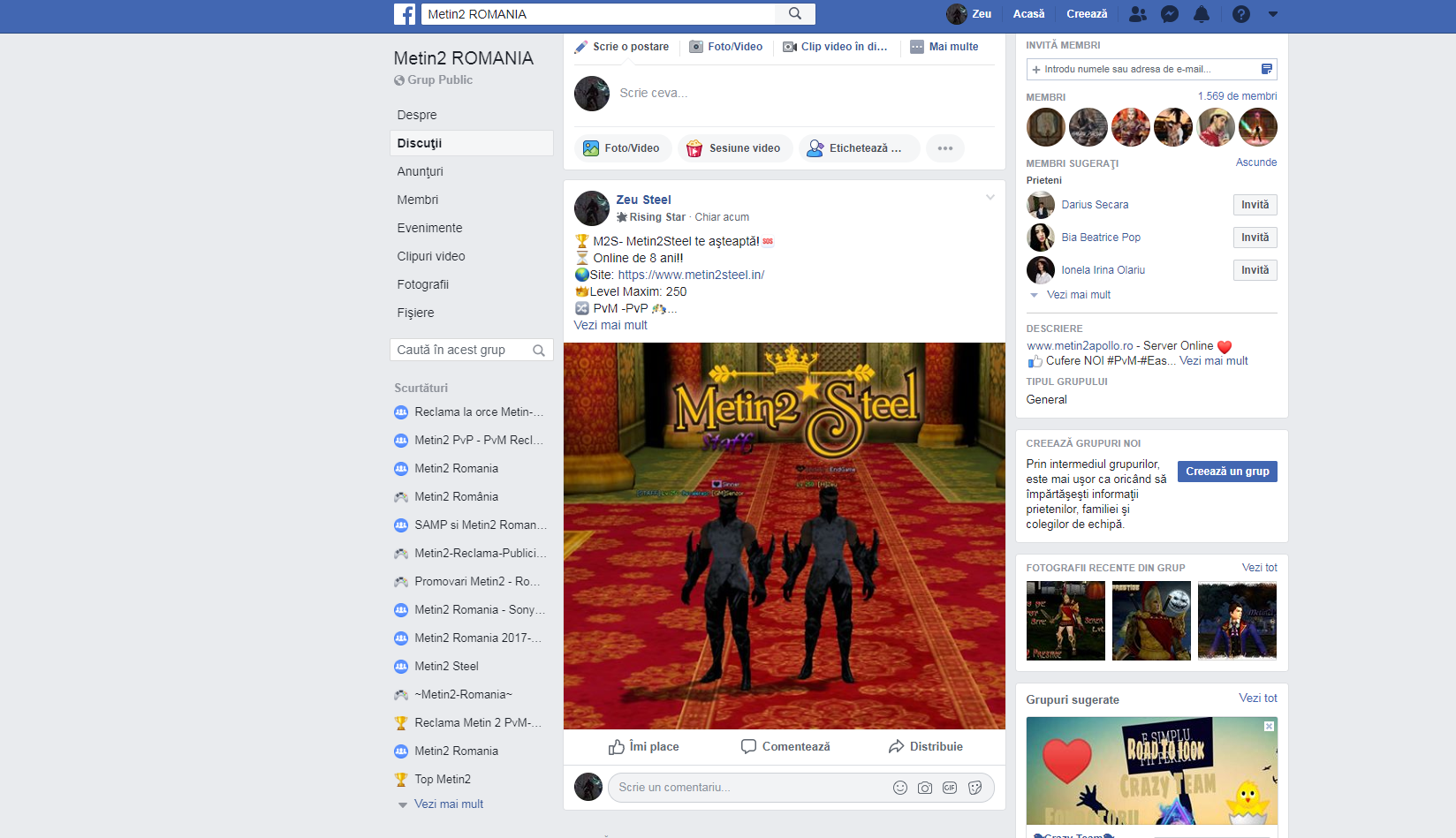Screen dimensions: 1456x838
Task: Select the Clip video în direct tab
Action: [835, 47]
